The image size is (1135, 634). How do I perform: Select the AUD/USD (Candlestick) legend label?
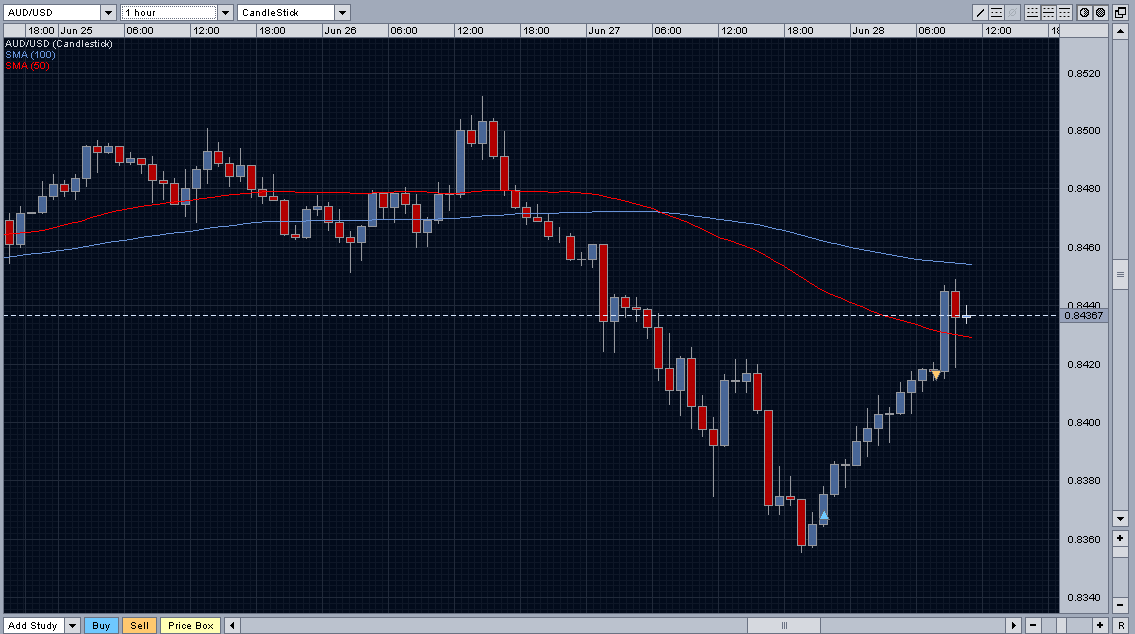(59, 44)
